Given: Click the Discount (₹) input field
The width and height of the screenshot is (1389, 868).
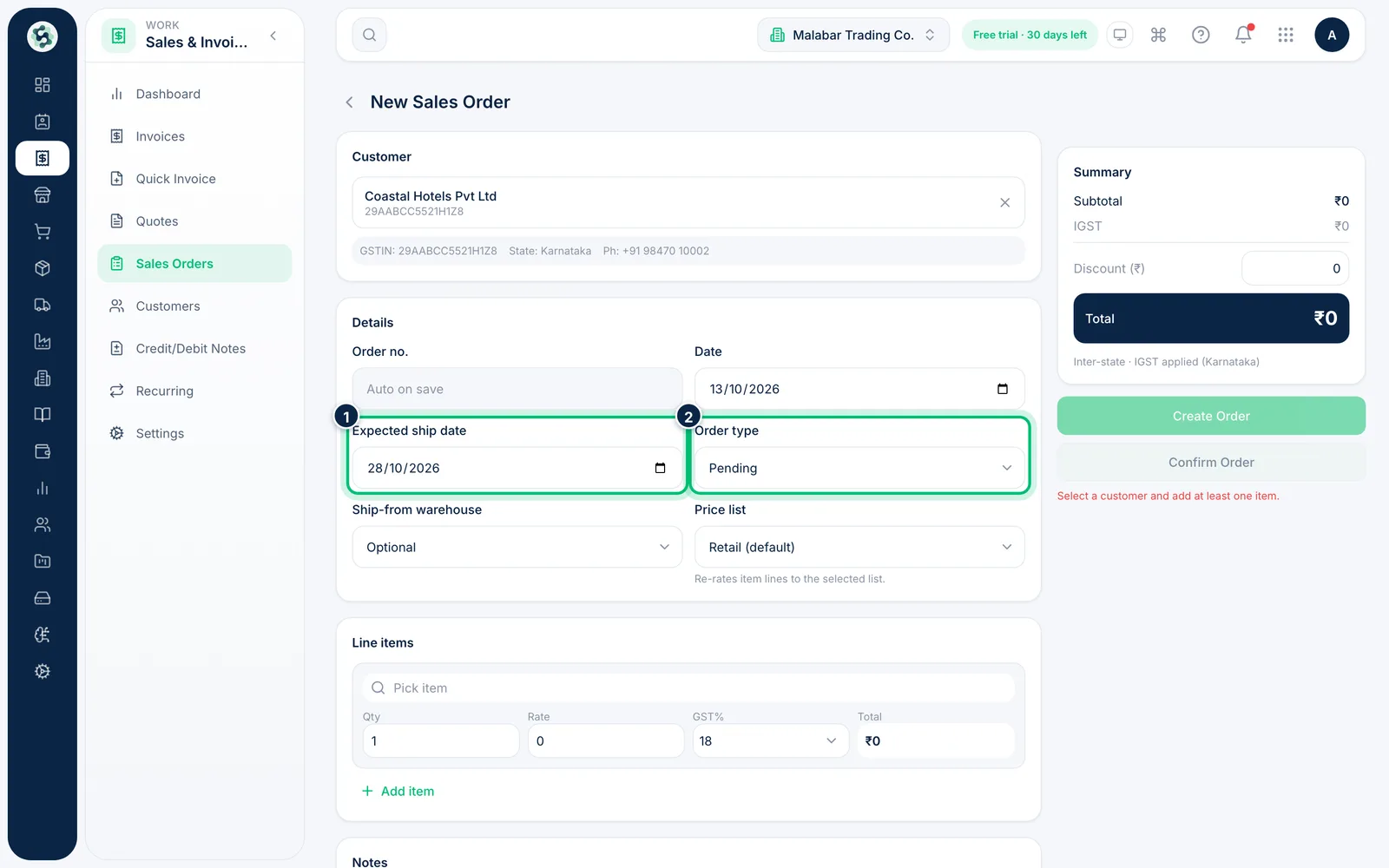Looking at the screenshot, I should [1295, 268].
